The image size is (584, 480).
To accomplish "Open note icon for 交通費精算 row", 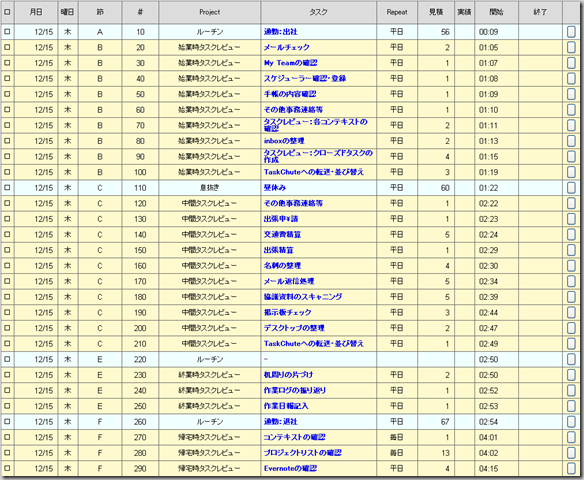I will point(571,235).
